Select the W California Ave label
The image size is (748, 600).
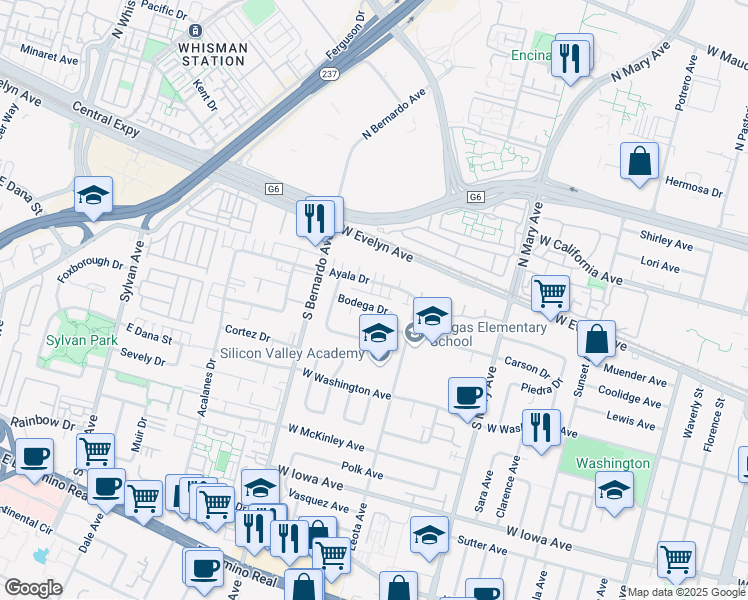click(581, 259)
